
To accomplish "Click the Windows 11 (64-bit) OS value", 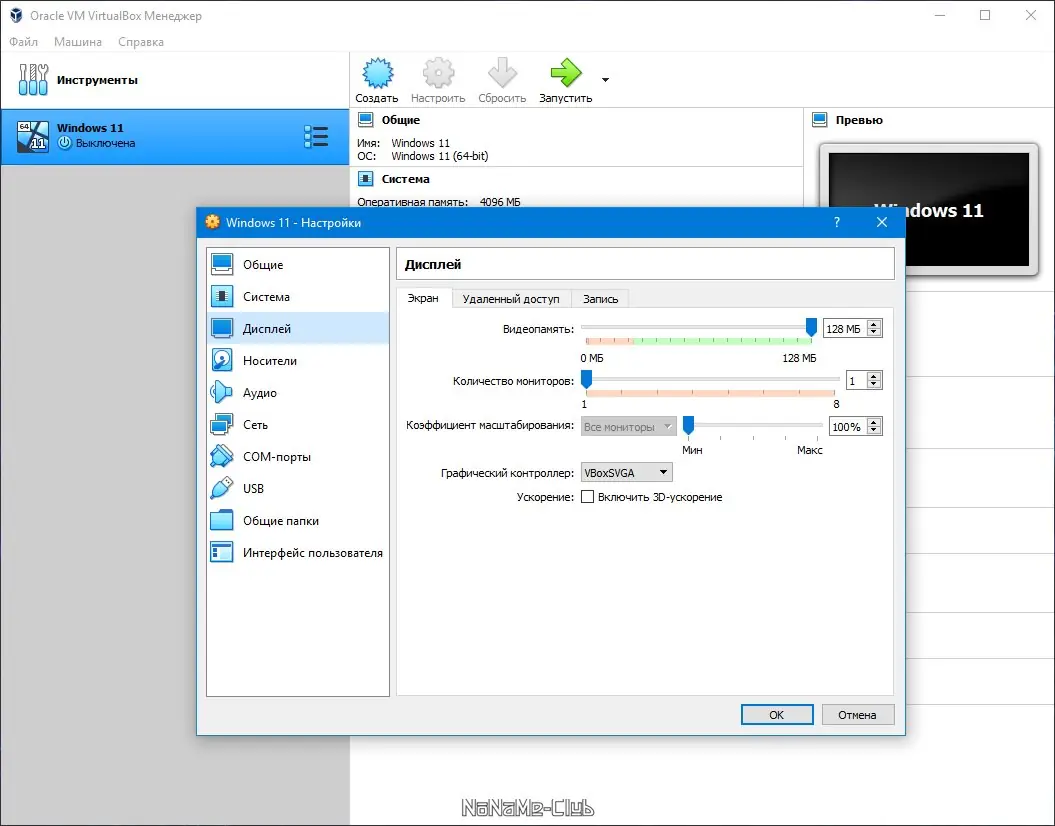I will point(439,156).
